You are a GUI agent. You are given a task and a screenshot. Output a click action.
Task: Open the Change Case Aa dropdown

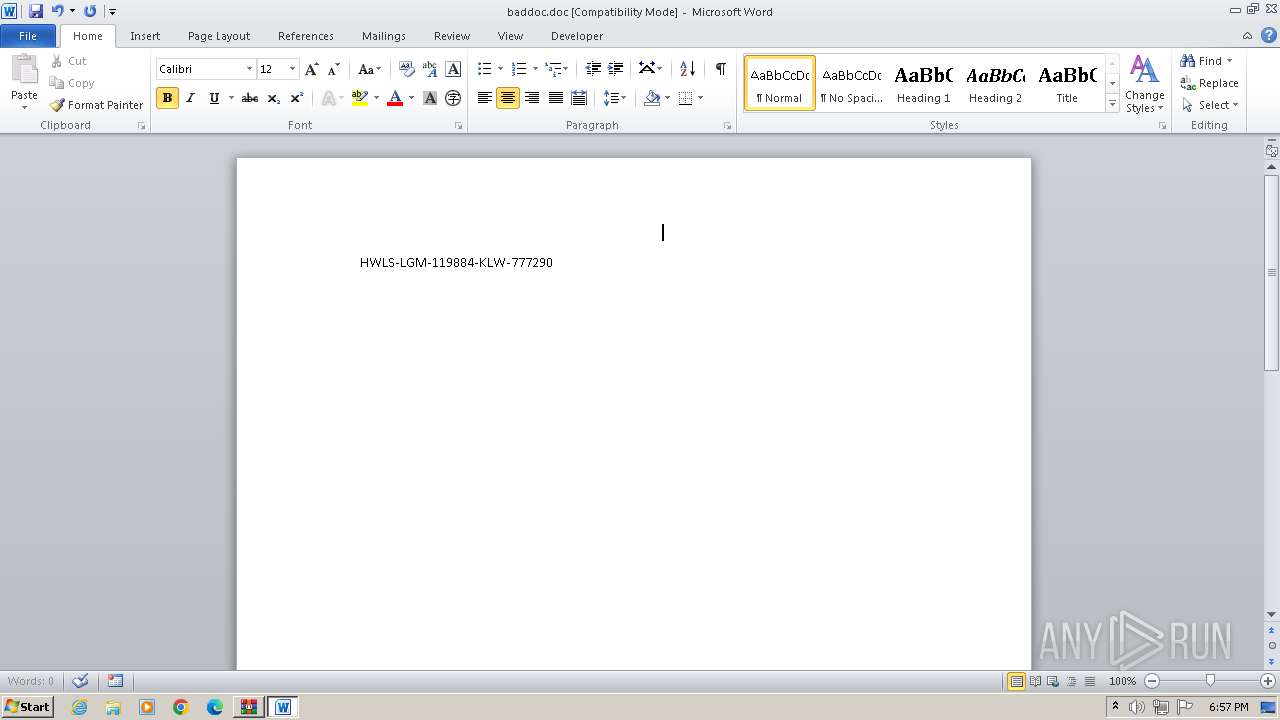[369, 69]
